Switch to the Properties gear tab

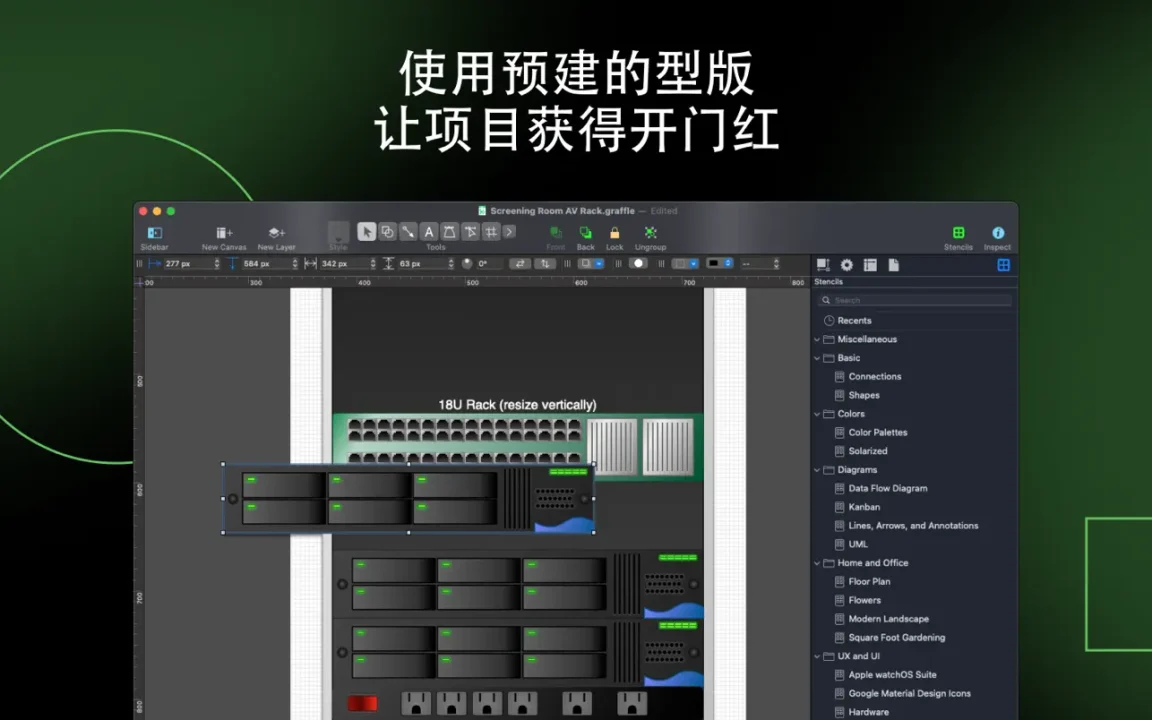coord(846,265)
